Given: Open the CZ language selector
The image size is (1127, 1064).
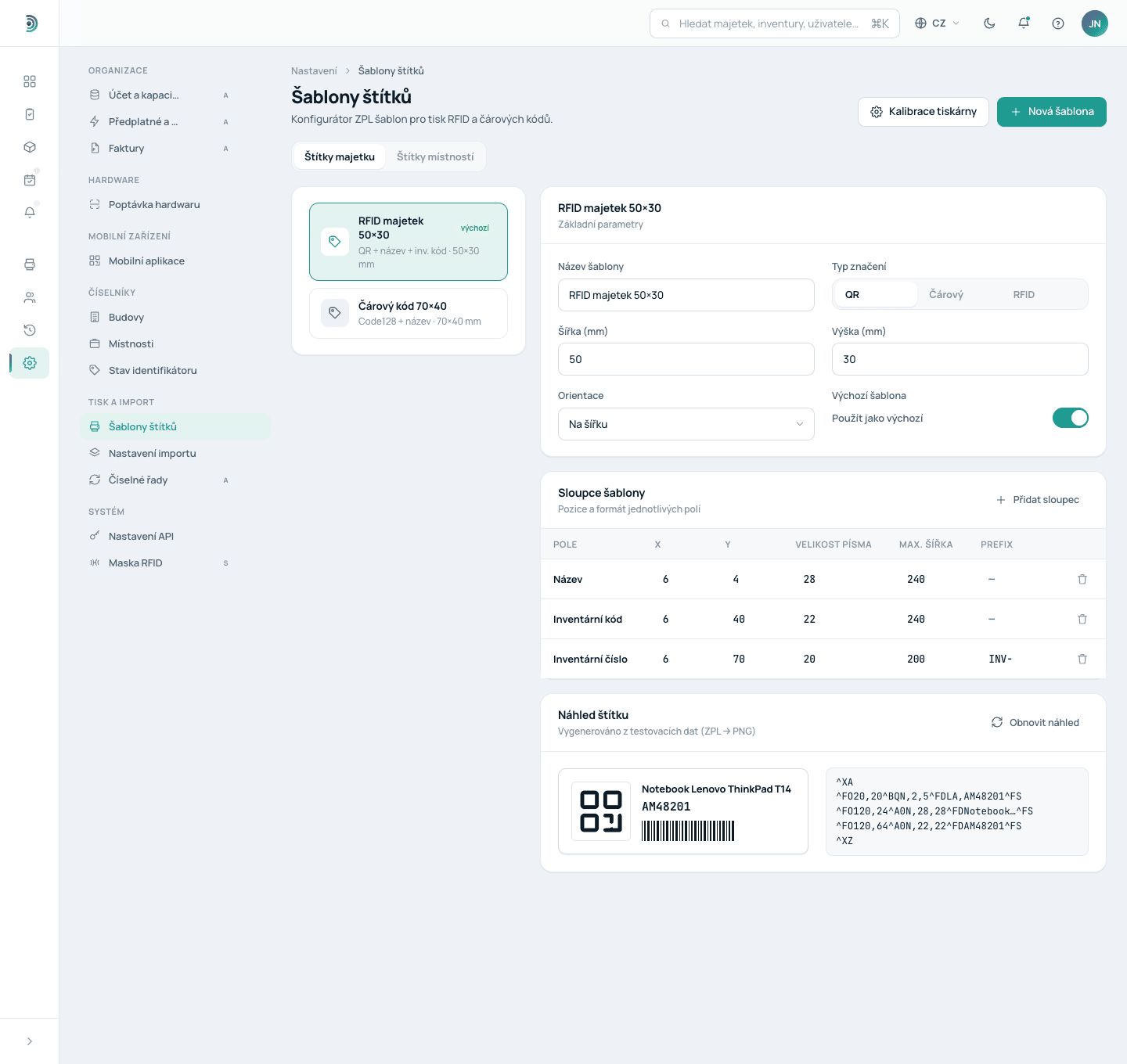Looking at the screenshot, I should [x=938, y=23].
